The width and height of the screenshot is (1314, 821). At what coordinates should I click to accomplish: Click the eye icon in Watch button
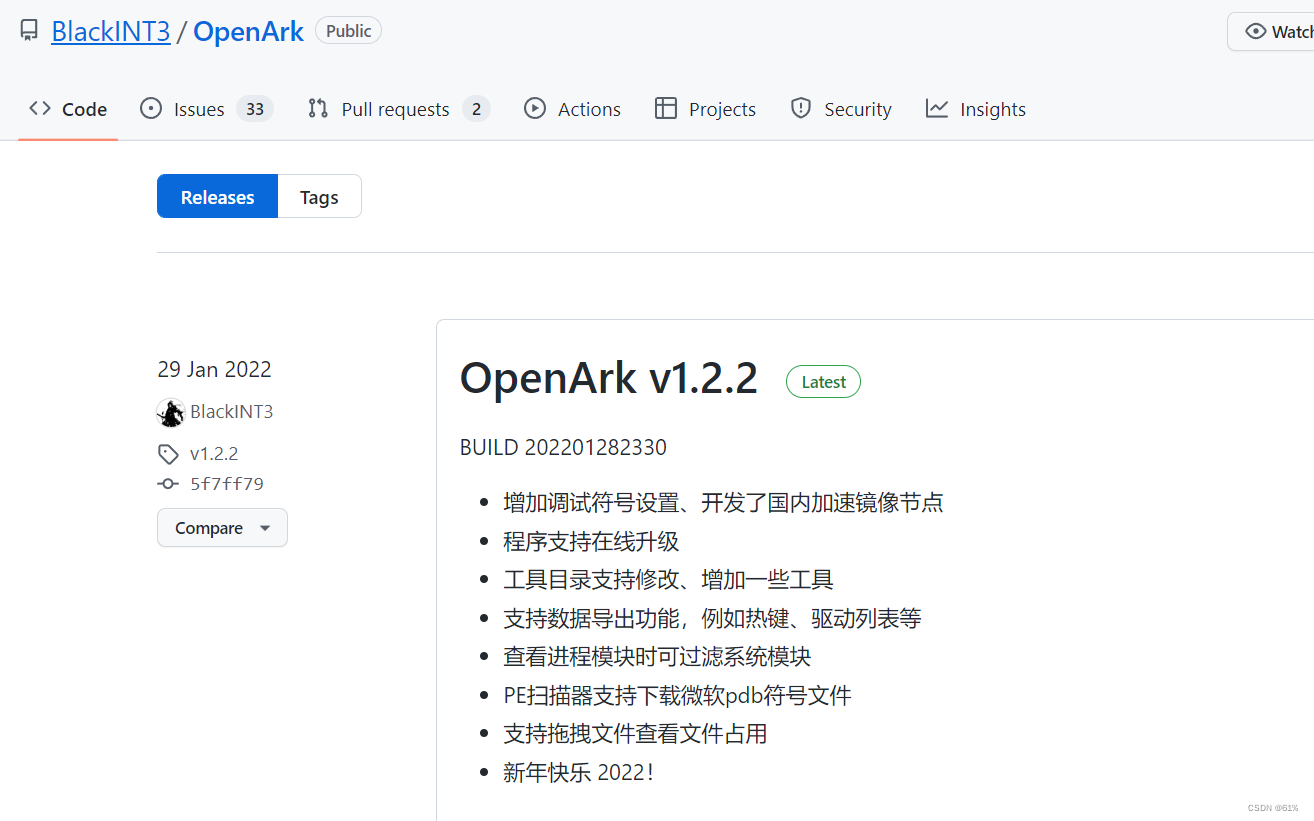coord(1256,32)
